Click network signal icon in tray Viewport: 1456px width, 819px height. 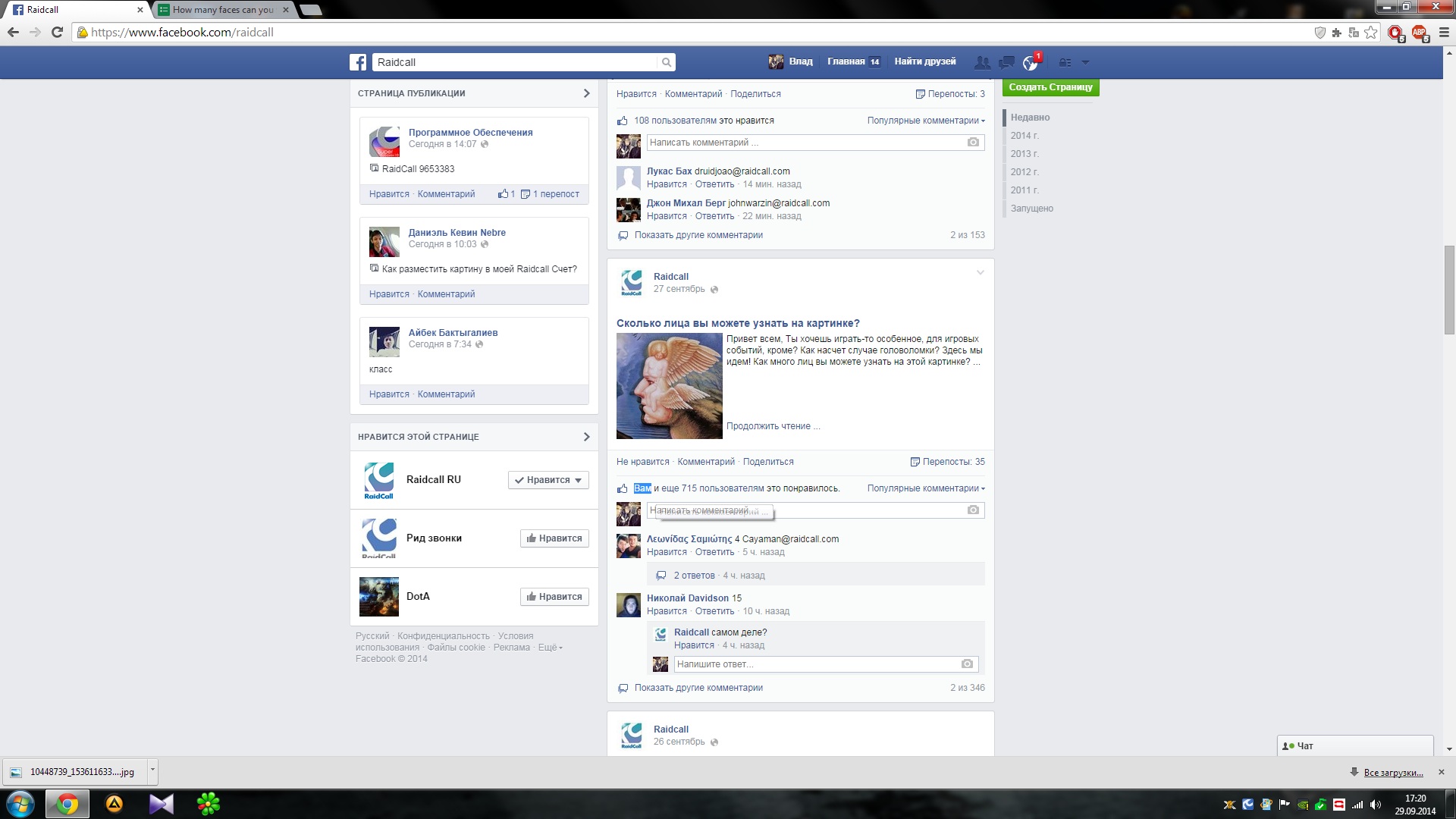(1357, 805)
